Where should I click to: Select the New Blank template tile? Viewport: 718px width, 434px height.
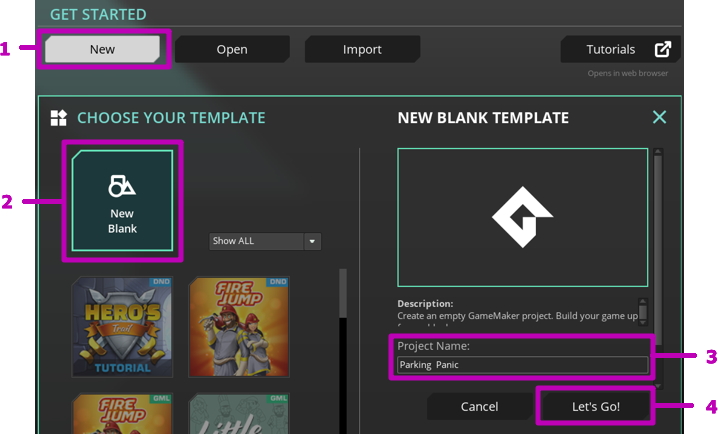[x=122, y=201]
